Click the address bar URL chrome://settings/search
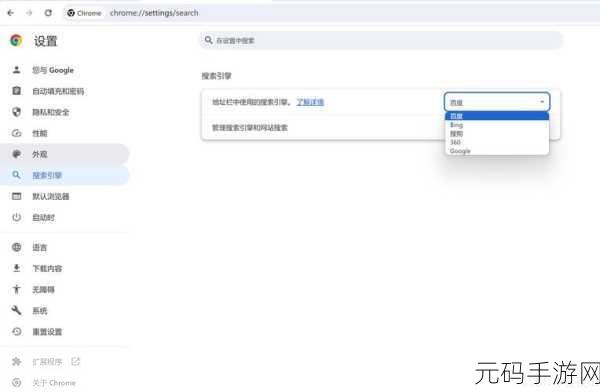The width and height of the screenshot is (600, 392). coord(154,13)
